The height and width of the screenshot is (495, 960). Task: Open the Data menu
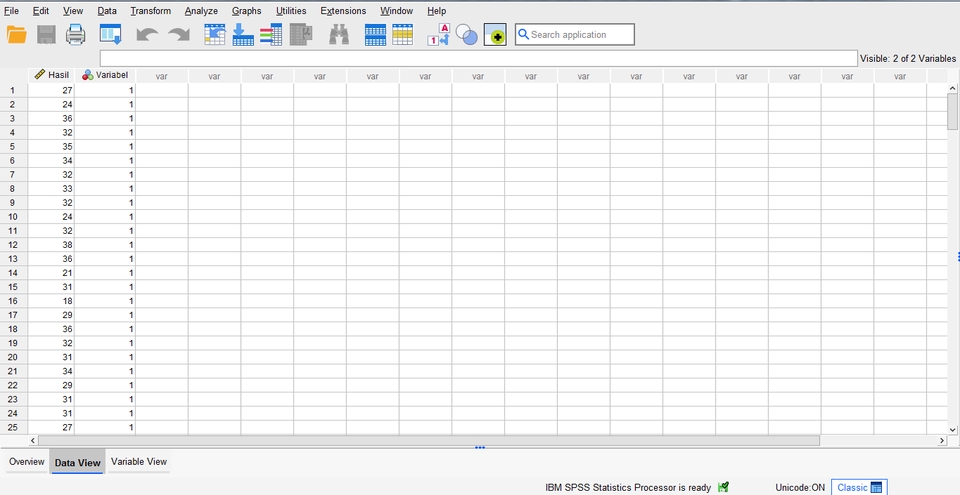[x=107, y=10]
